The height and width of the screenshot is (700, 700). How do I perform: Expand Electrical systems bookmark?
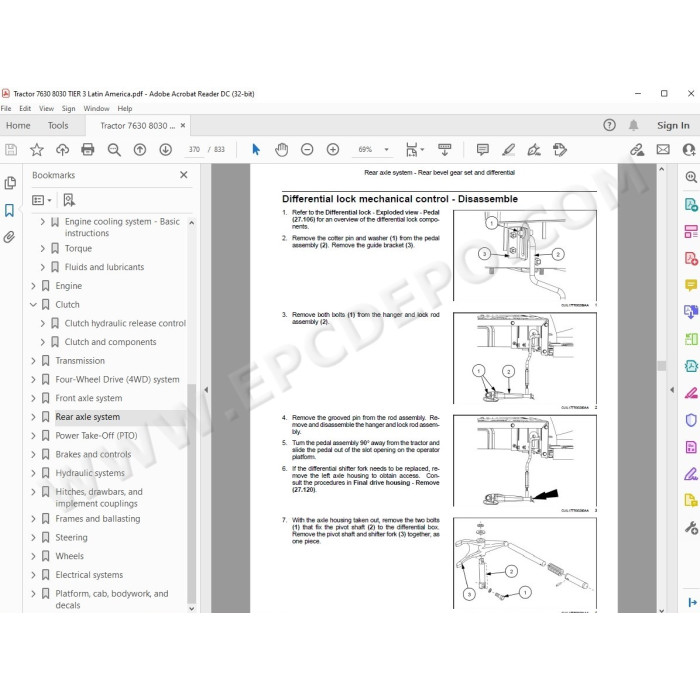[33, 575]
